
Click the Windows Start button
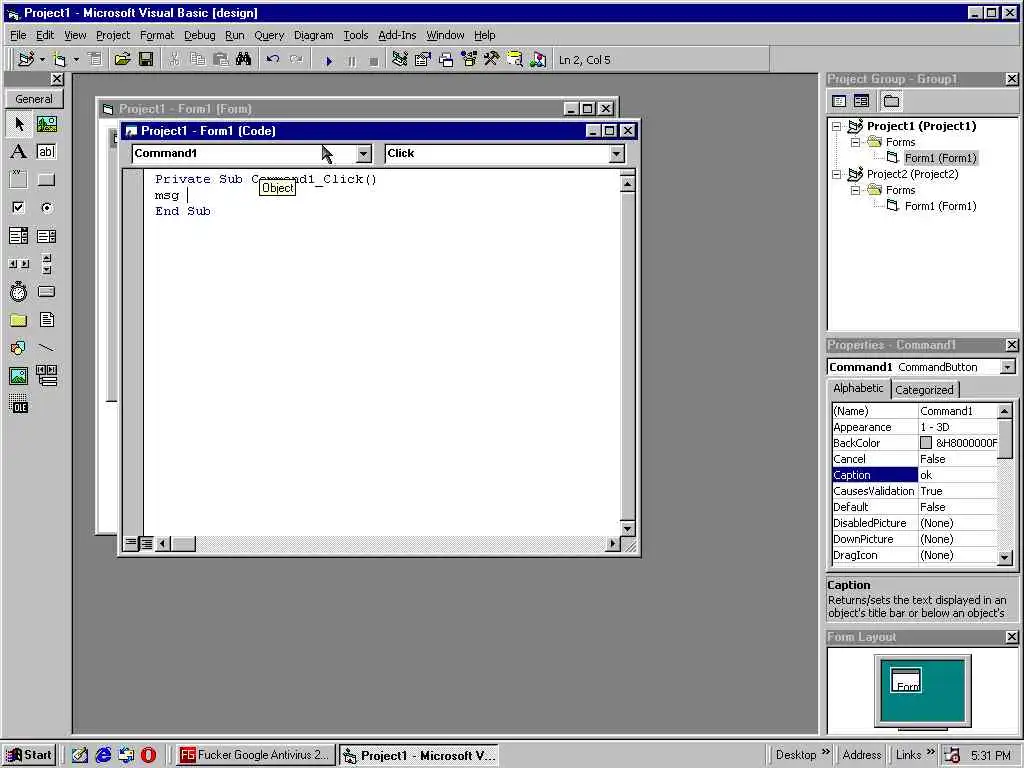pos(29,755)
